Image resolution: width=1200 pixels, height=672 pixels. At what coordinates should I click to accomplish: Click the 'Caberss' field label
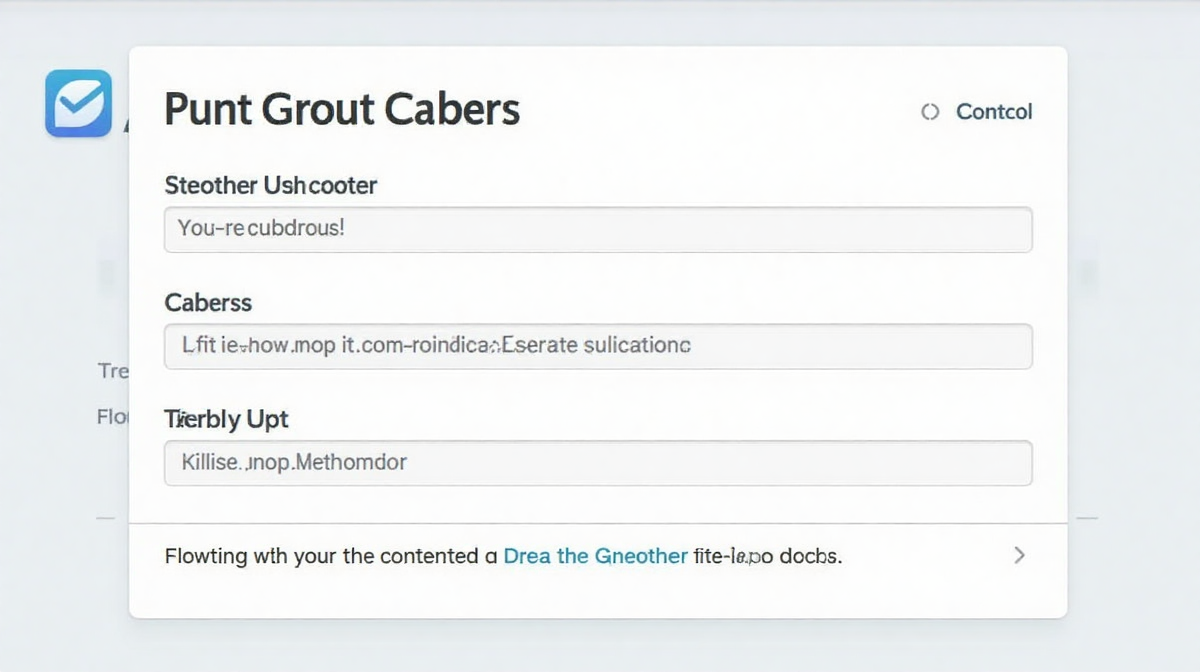coord(208,302)
